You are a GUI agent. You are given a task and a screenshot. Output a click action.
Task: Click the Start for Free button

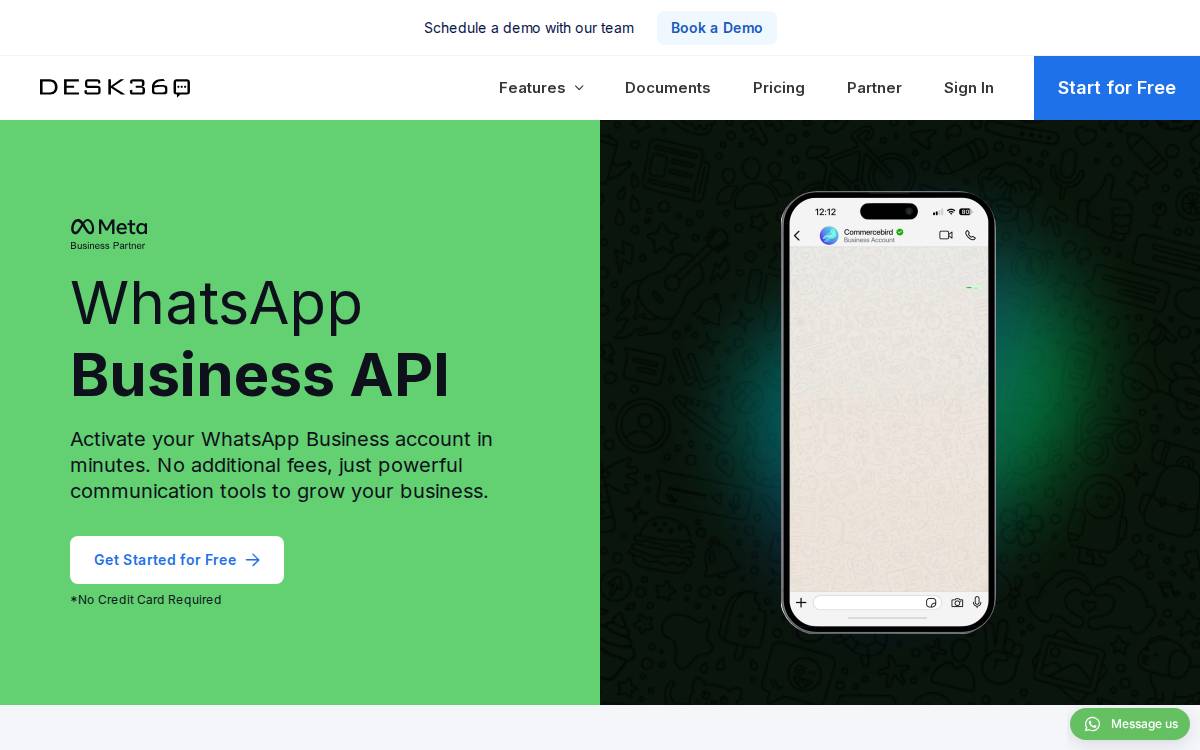click(1117, 88)
